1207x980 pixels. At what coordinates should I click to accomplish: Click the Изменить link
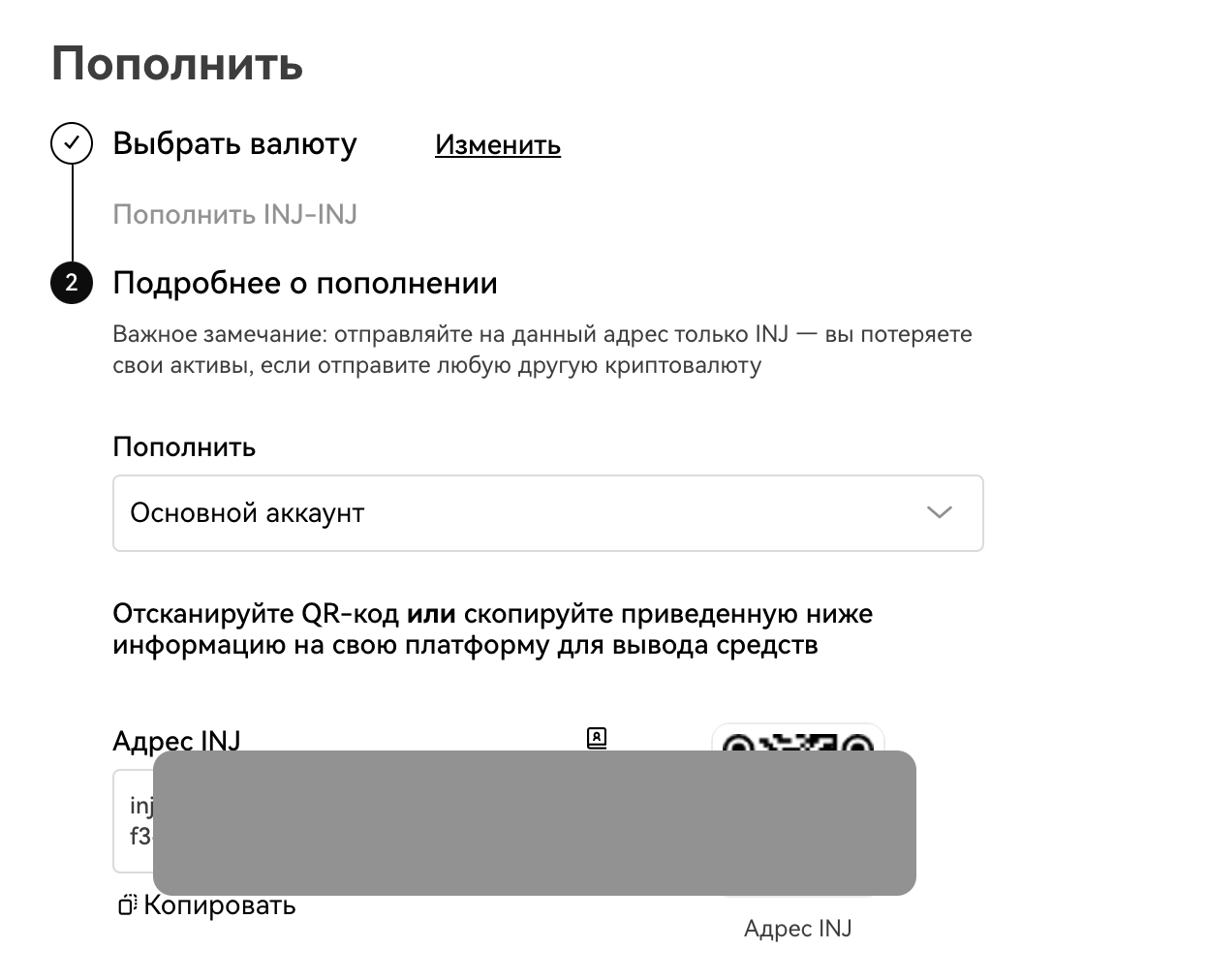coord(498,144)
